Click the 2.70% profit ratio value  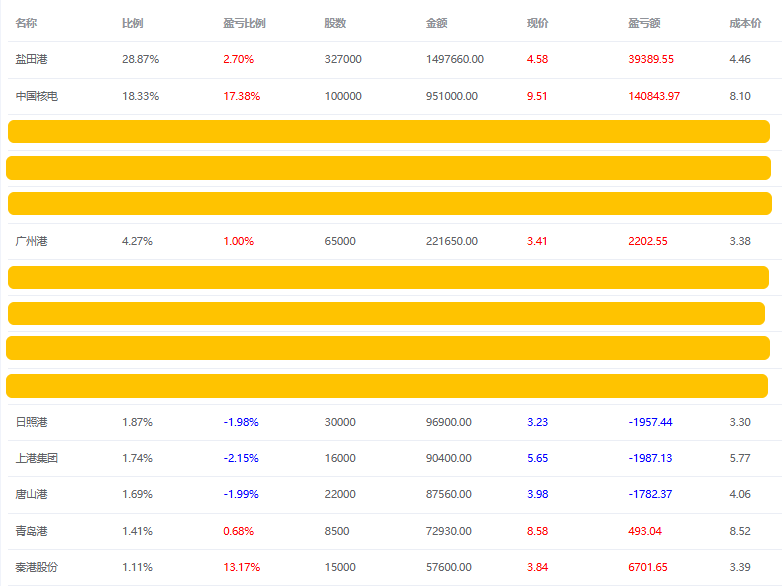tap(239, 59)
